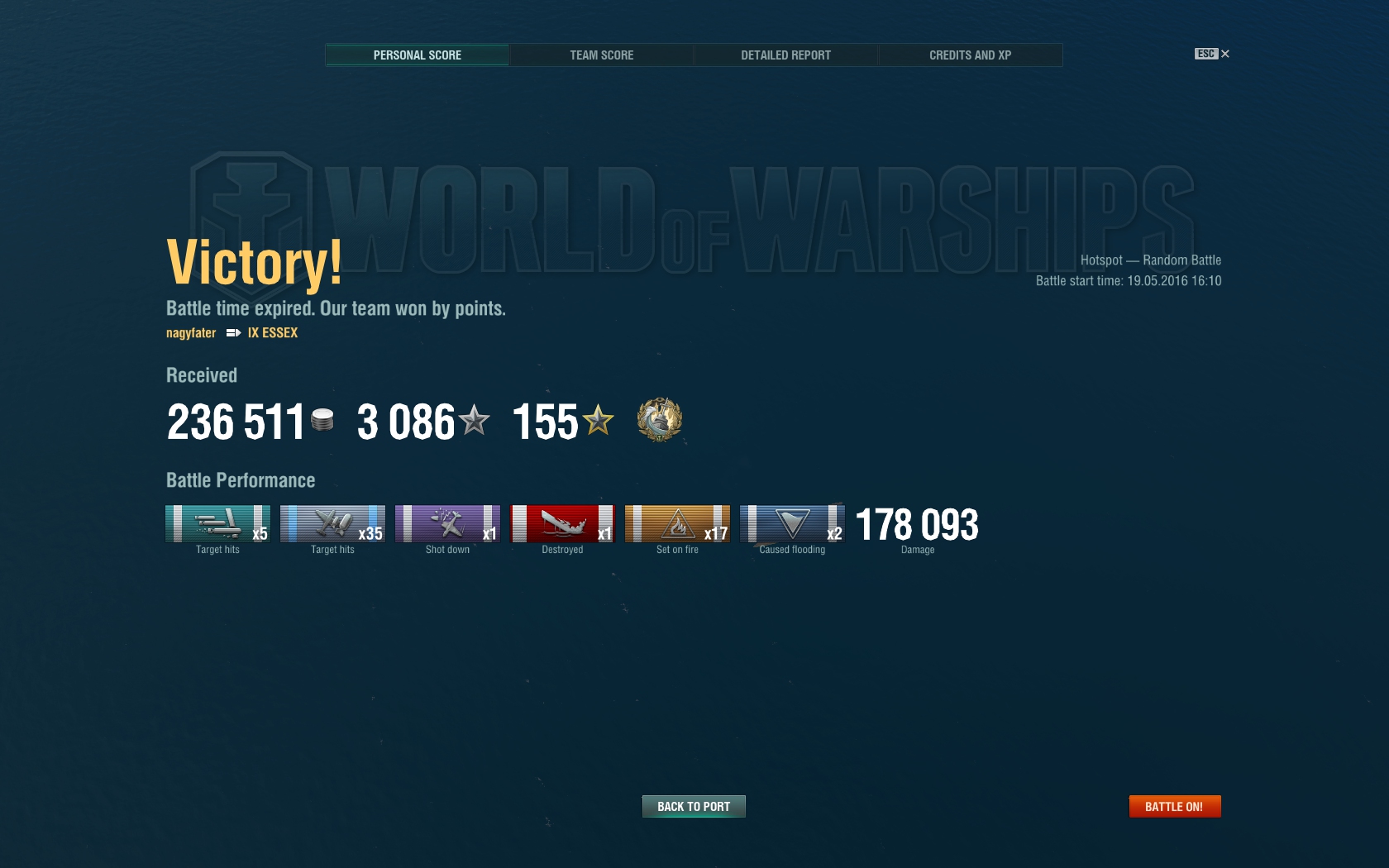Click the red Battle On! button
The height and width of the screenshot is (868, 1389).
click(x=1174, y=807)
